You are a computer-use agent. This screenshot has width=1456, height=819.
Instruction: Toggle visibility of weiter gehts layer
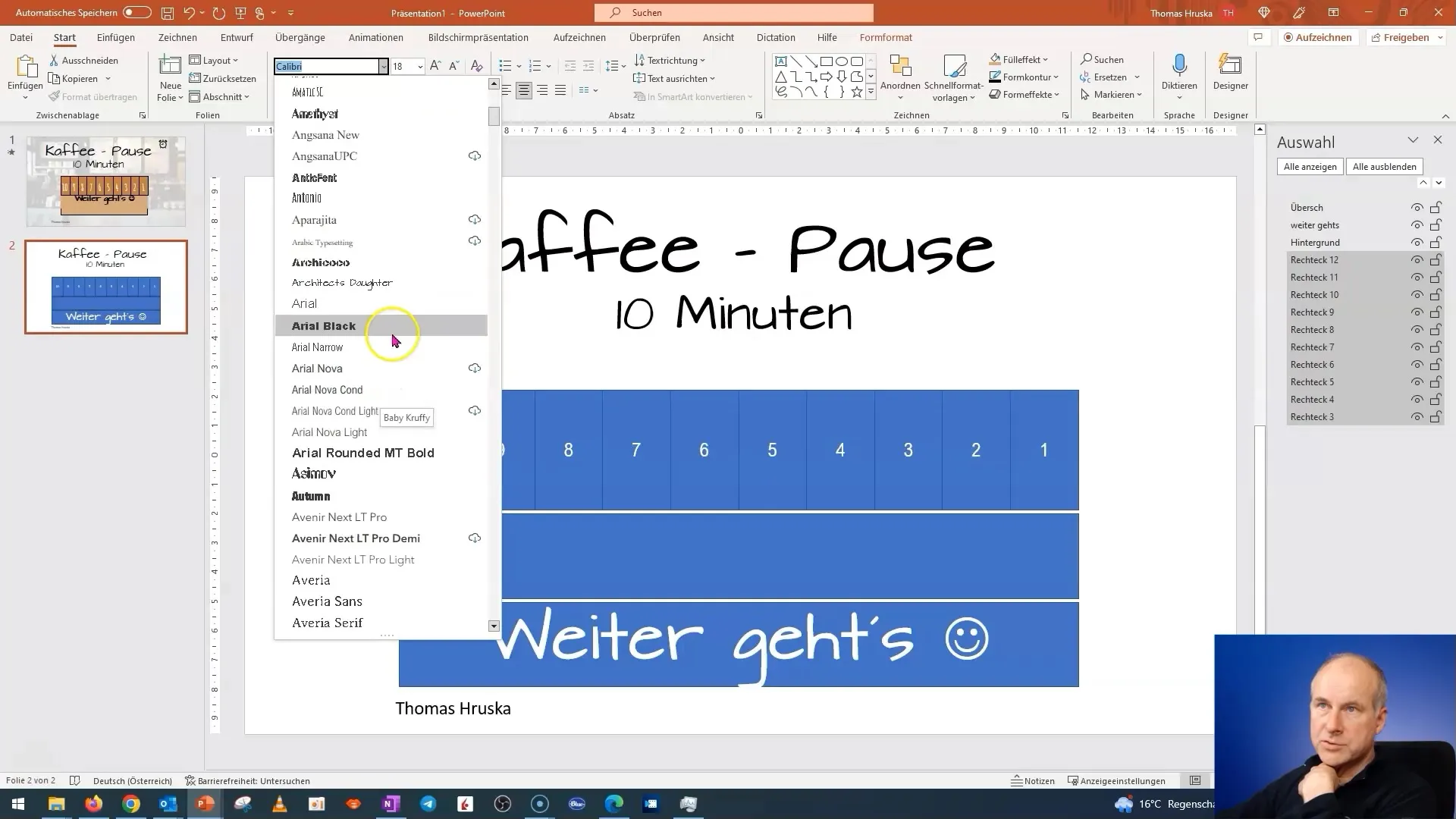point(1417,224)
